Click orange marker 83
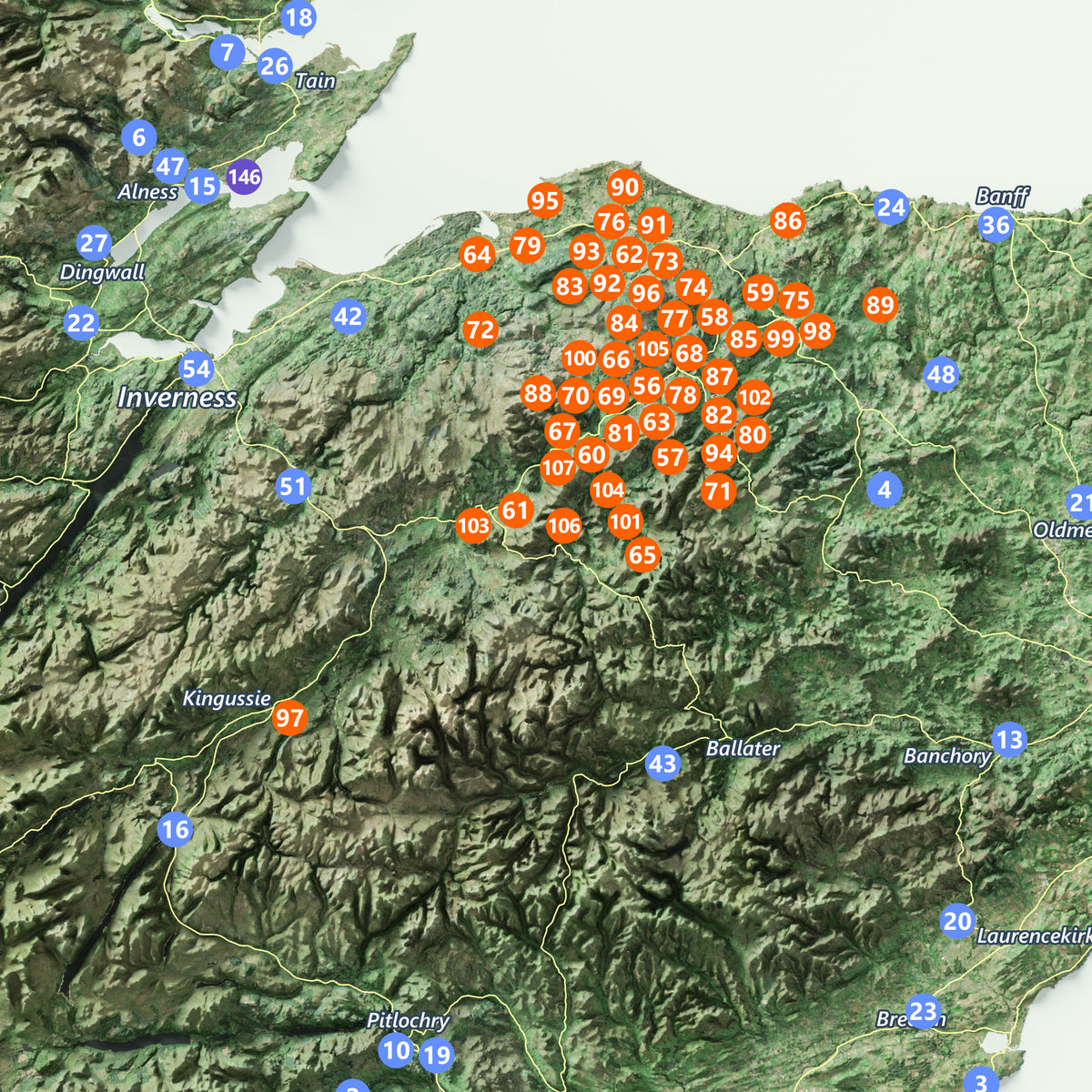 (x=570, y=287)
